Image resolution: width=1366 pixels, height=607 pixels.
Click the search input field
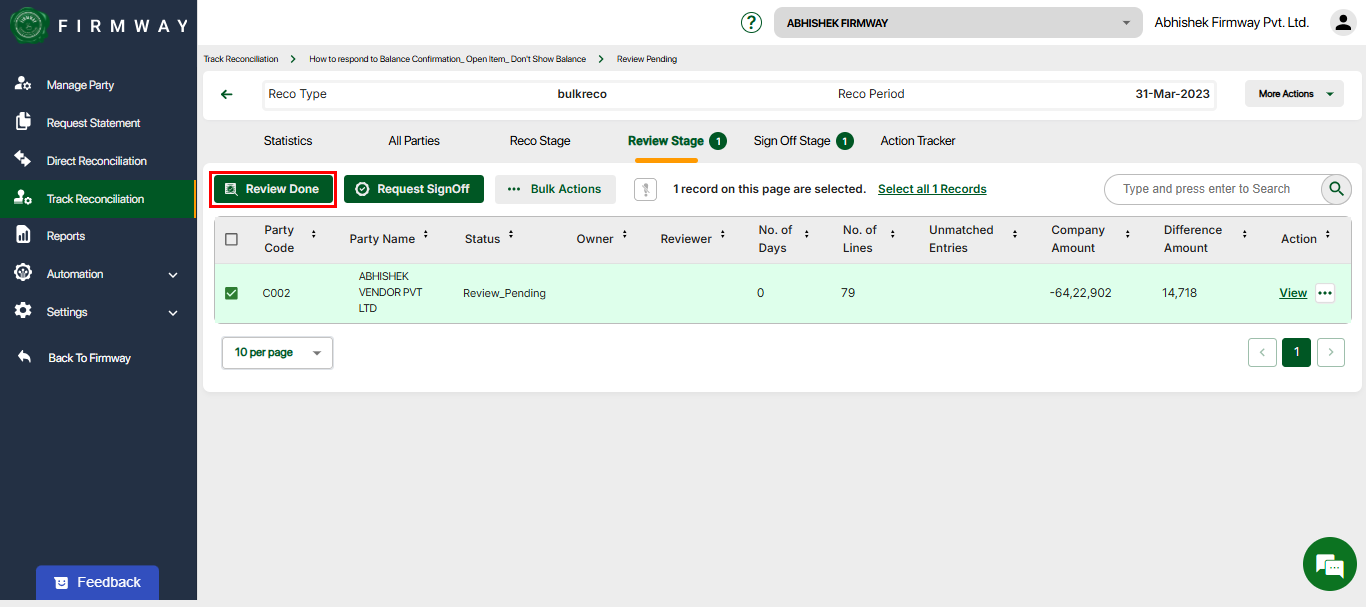1210,189
